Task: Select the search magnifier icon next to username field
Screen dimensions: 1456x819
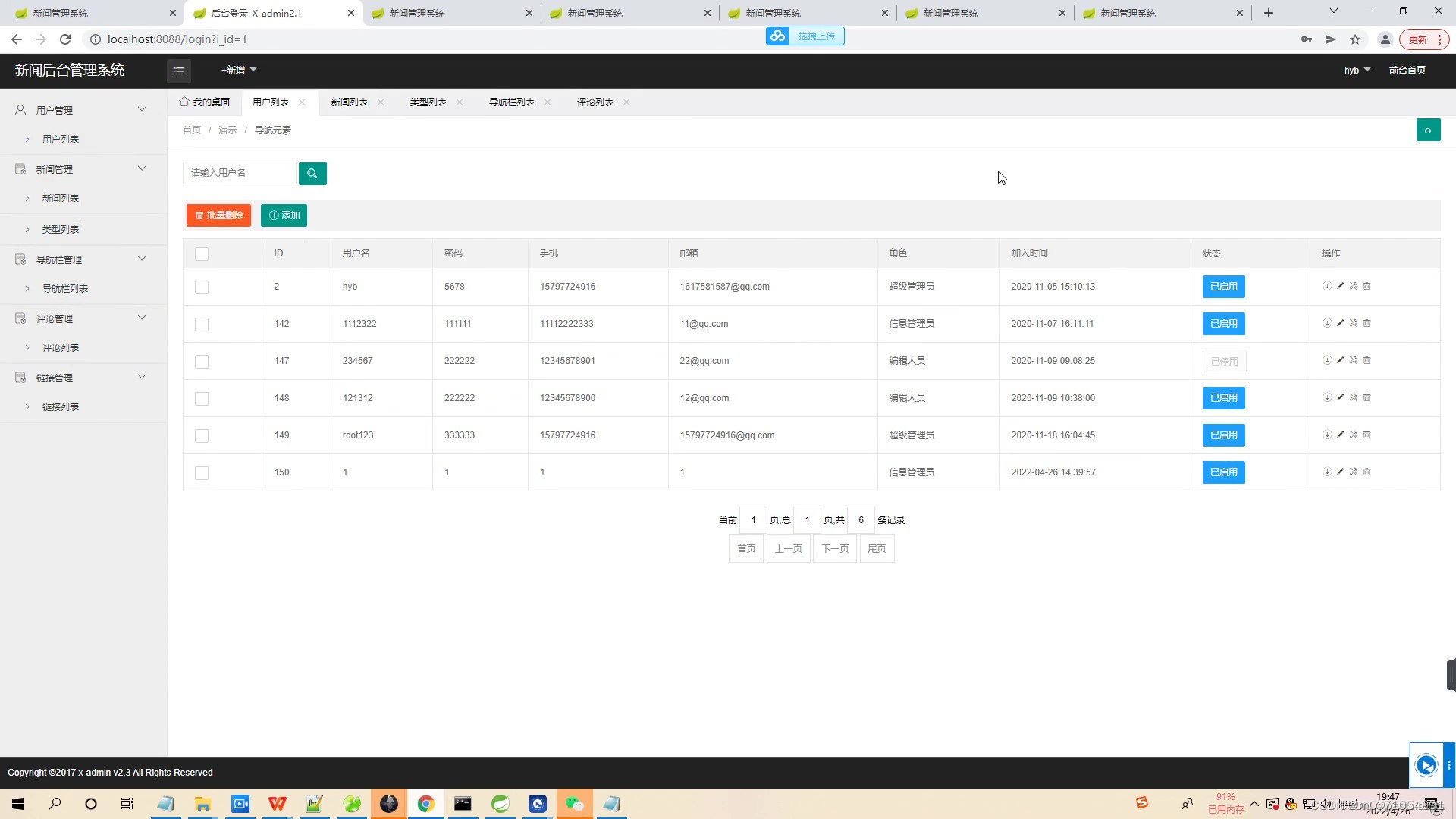Action: (312, 173)
